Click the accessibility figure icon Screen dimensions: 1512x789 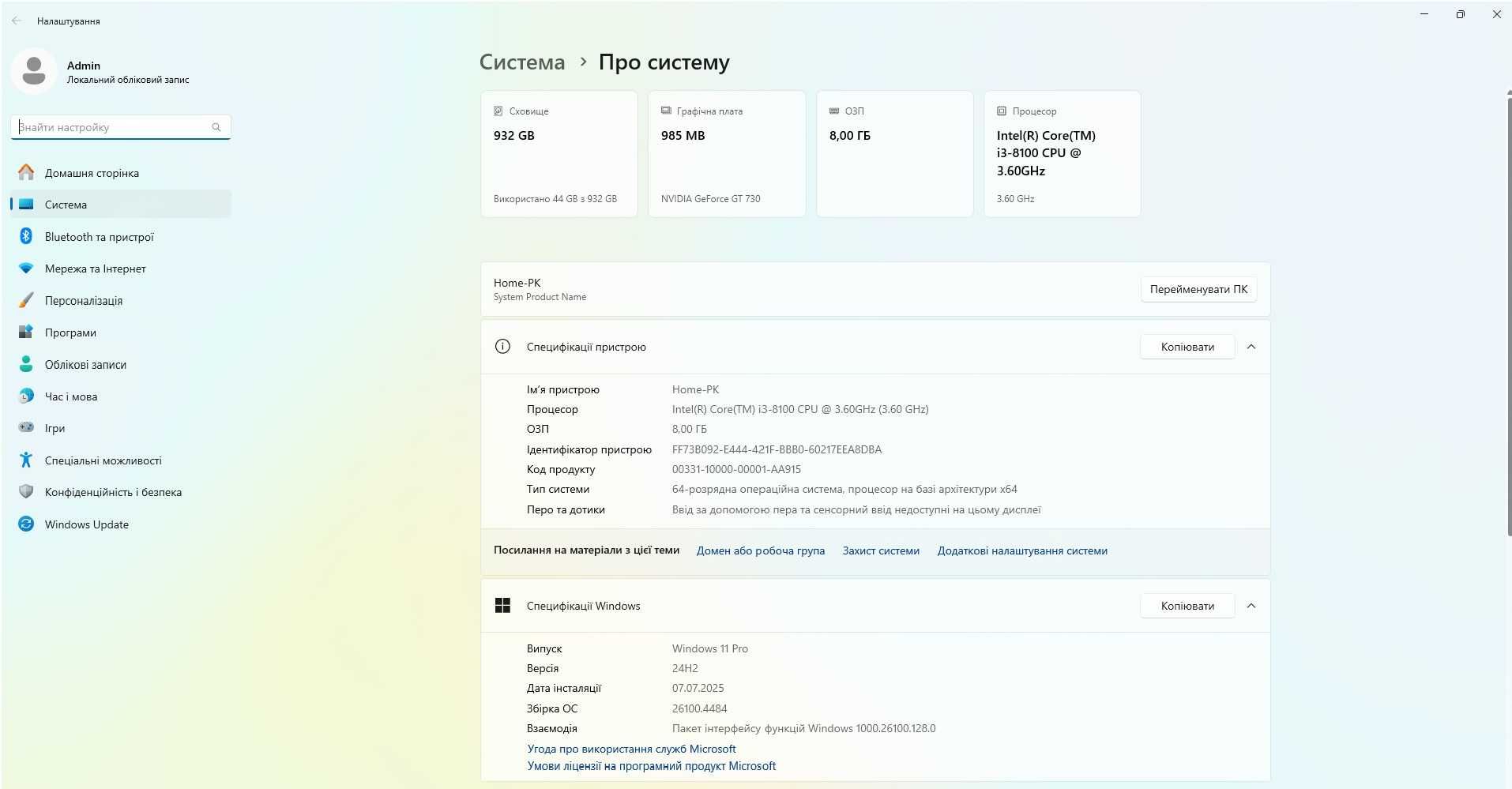(26, 460)
